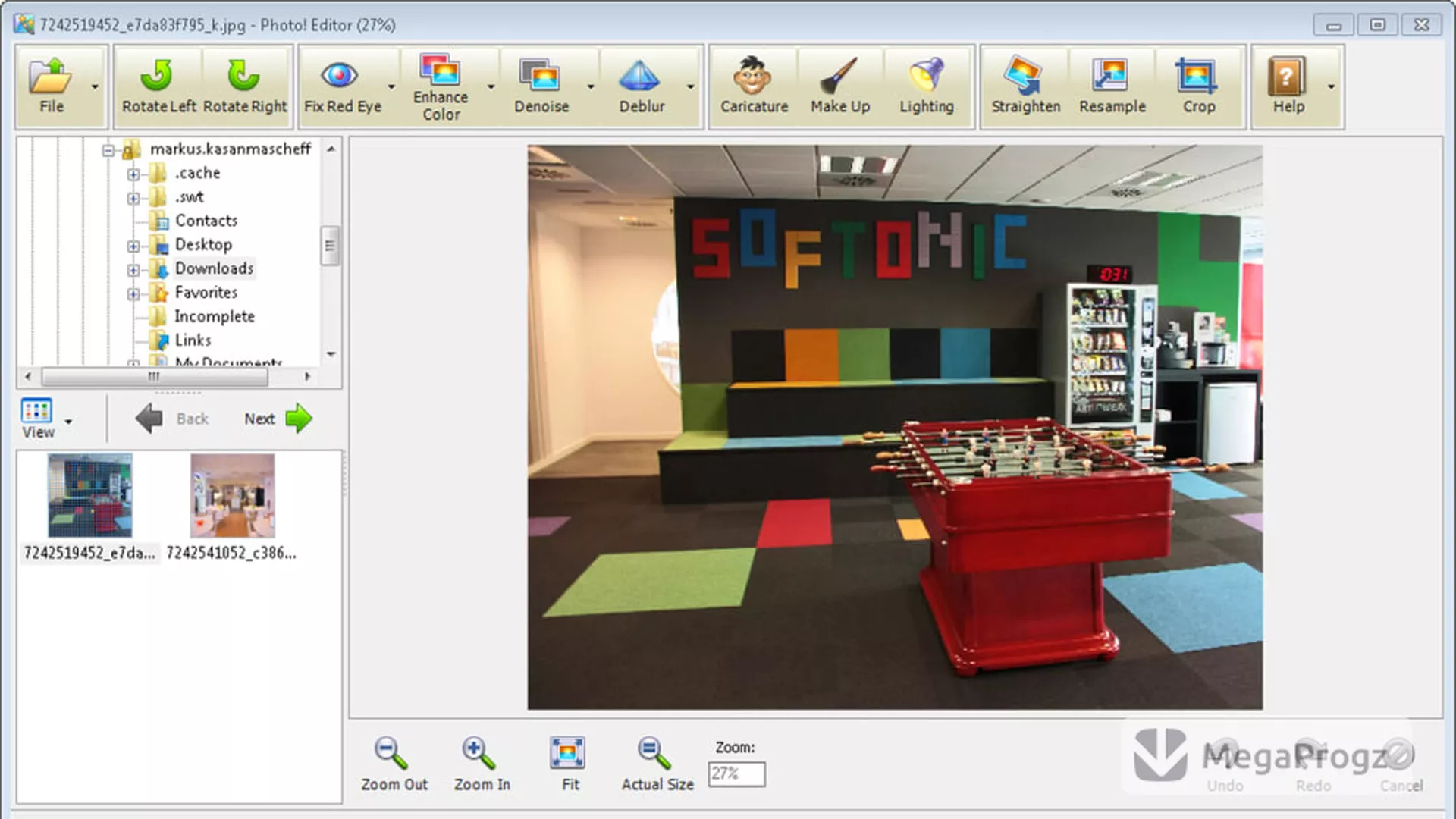Select the Fix Red Eye tool

point(342,86)
